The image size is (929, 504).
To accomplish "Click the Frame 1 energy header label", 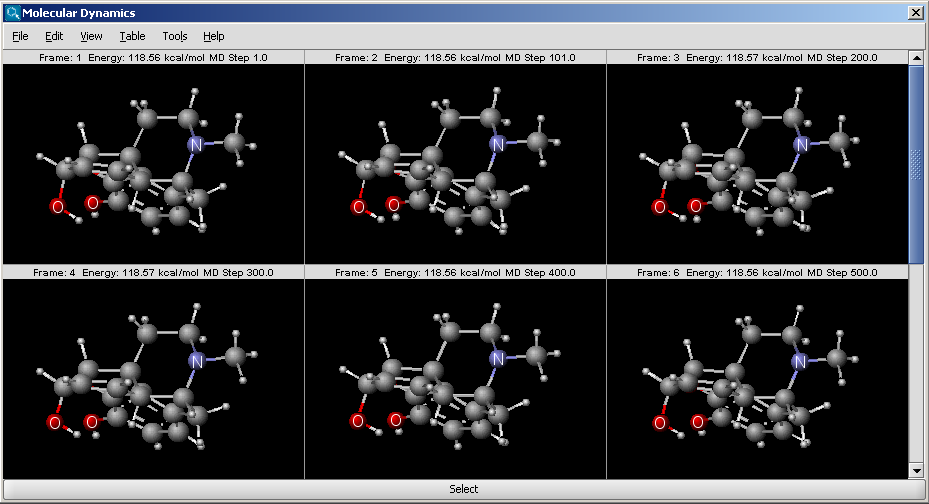I will [x=153, y=58].
